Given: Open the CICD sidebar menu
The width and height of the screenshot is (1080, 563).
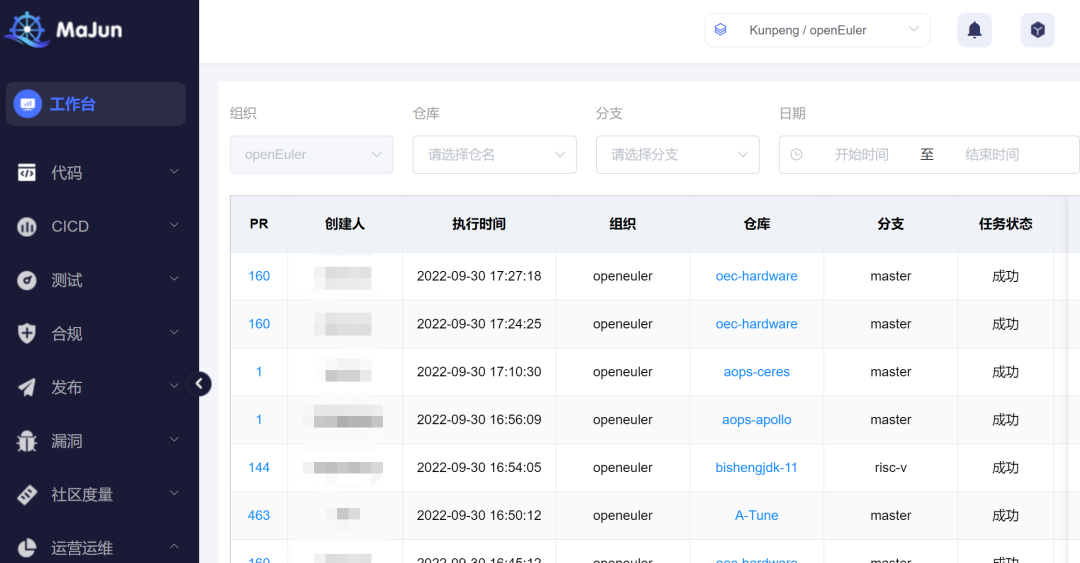Looking at the screenshot, I should [x=96, y=226].
